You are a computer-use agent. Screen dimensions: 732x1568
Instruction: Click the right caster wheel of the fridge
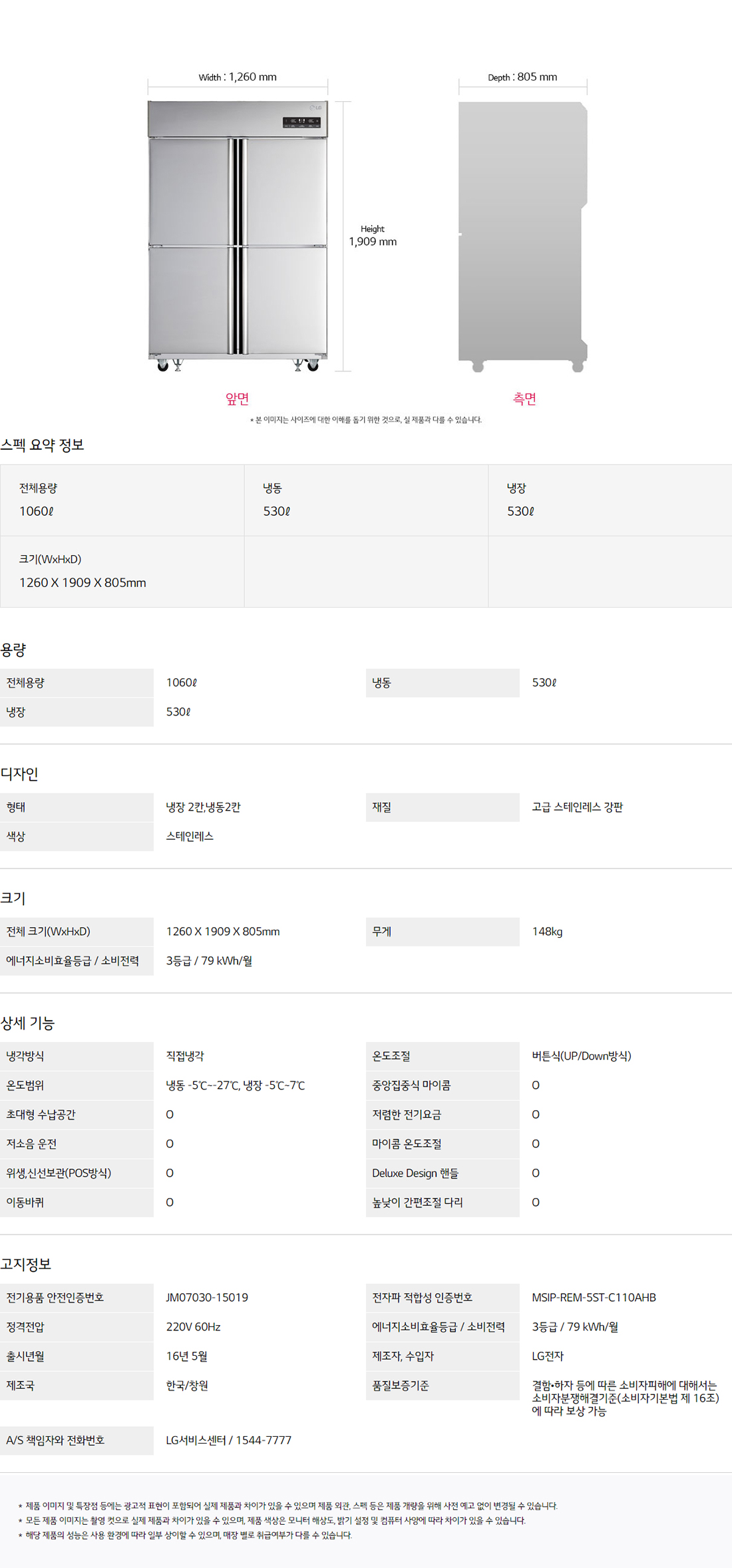tap(312, 365)
